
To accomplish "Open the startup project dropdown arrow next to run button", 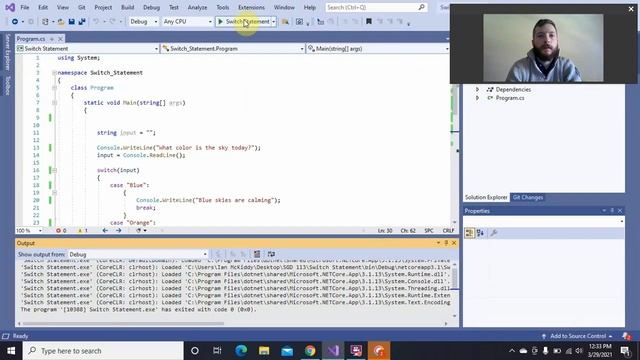I will click(x=274, y=22).
